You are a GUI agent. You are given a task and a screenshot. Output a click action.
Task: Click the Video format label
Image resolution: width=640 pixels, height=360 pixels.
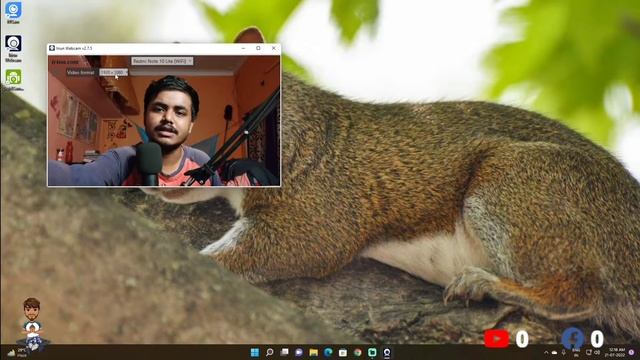pos(80,72)
